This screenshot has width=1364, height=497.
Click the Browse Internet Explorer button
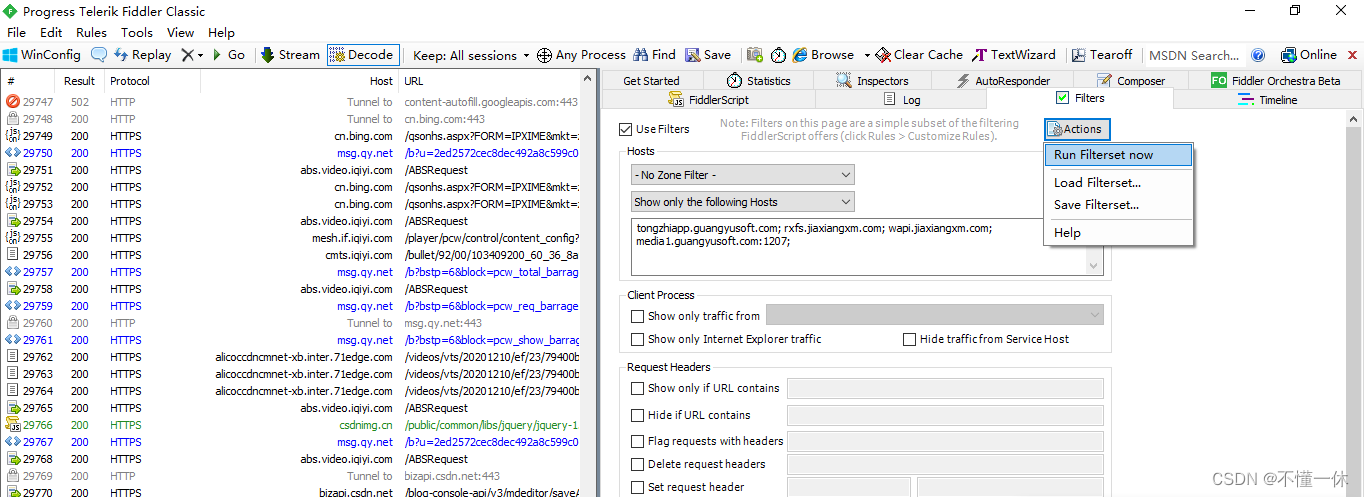coord(823,55)
